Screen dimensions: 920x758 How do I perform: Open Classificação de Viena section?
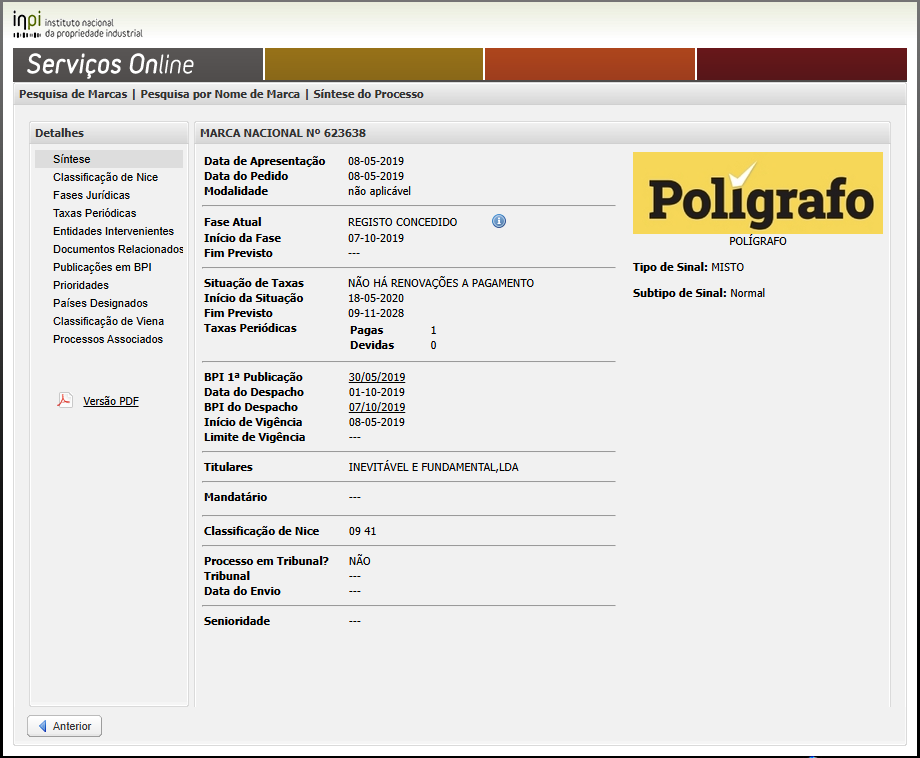(108, 321)
